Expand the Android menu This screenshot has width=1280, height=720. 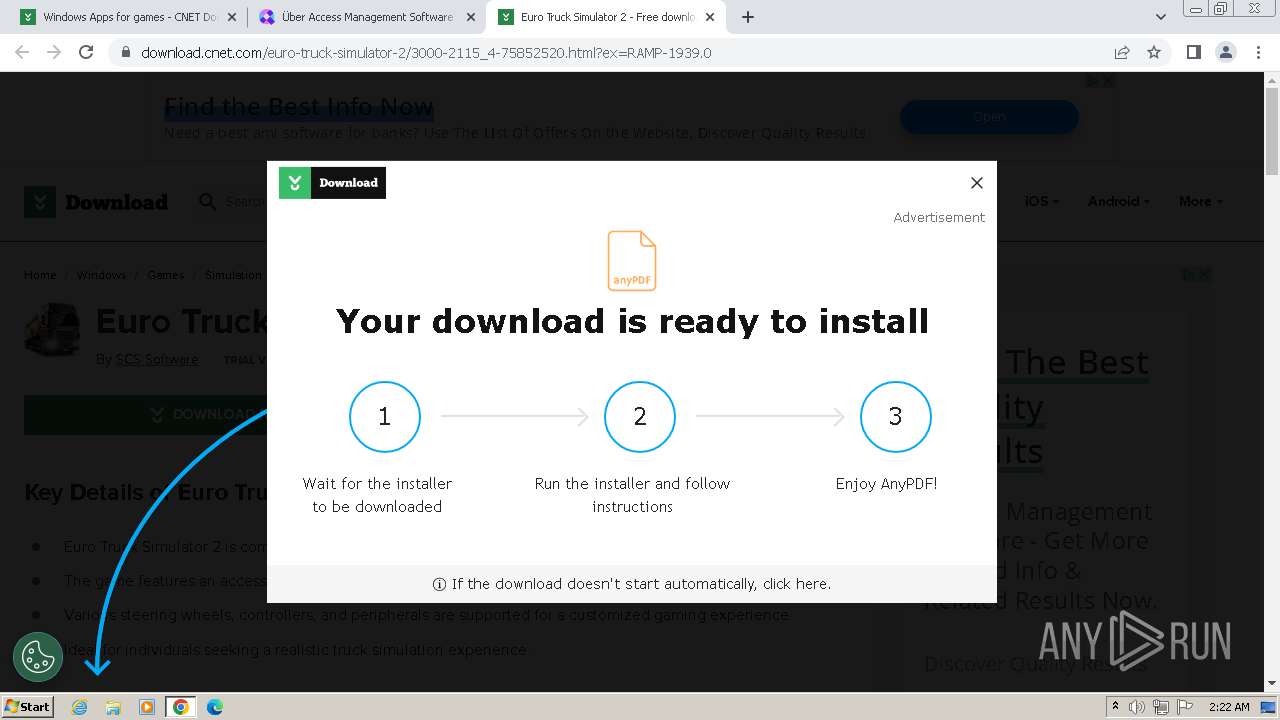point(1118,201)
